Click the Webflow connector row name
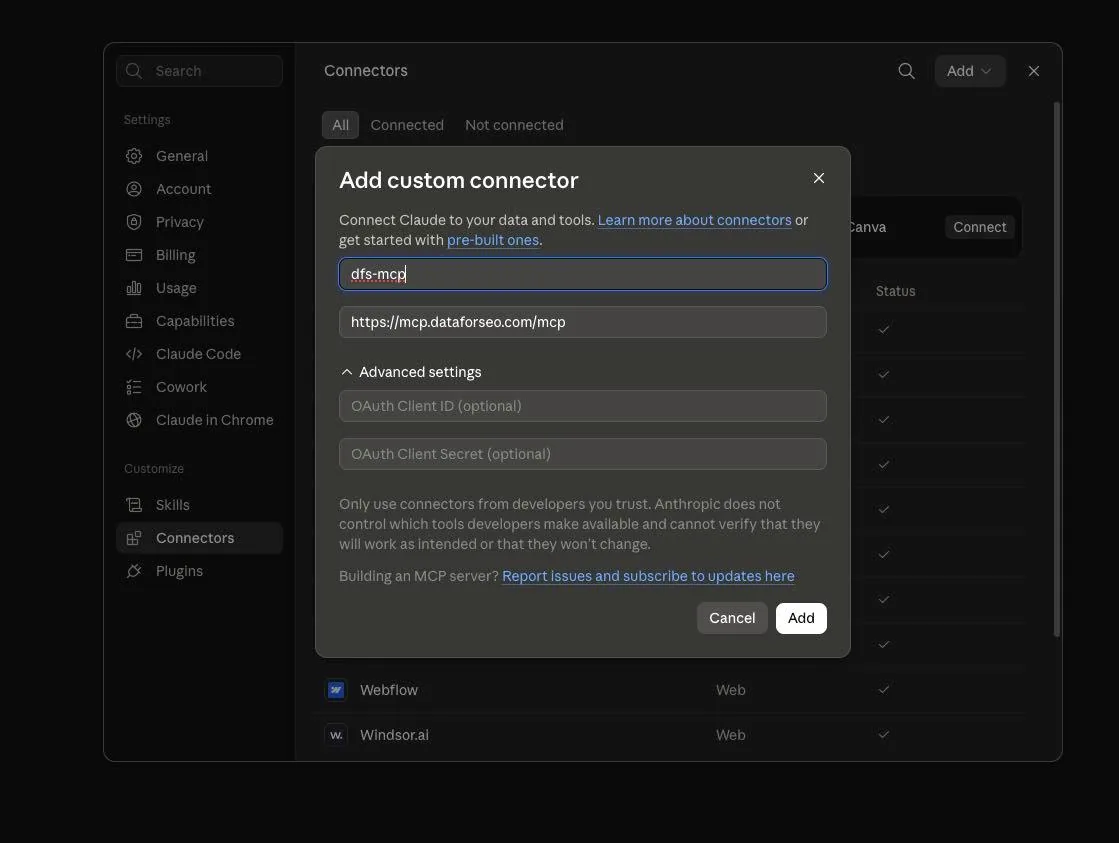This screenshot has height=843, width=1119. point(388,690)
